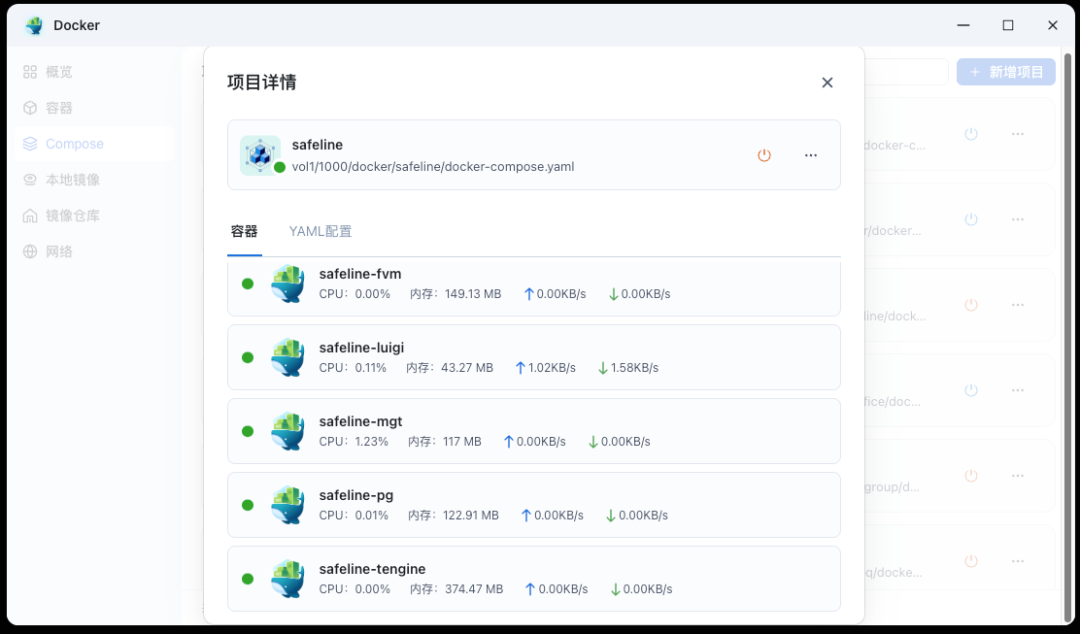Click the safeline-luigi green status dot
Image resolution: width=1080 pixels, height=634 pixels.
point(248,358)
